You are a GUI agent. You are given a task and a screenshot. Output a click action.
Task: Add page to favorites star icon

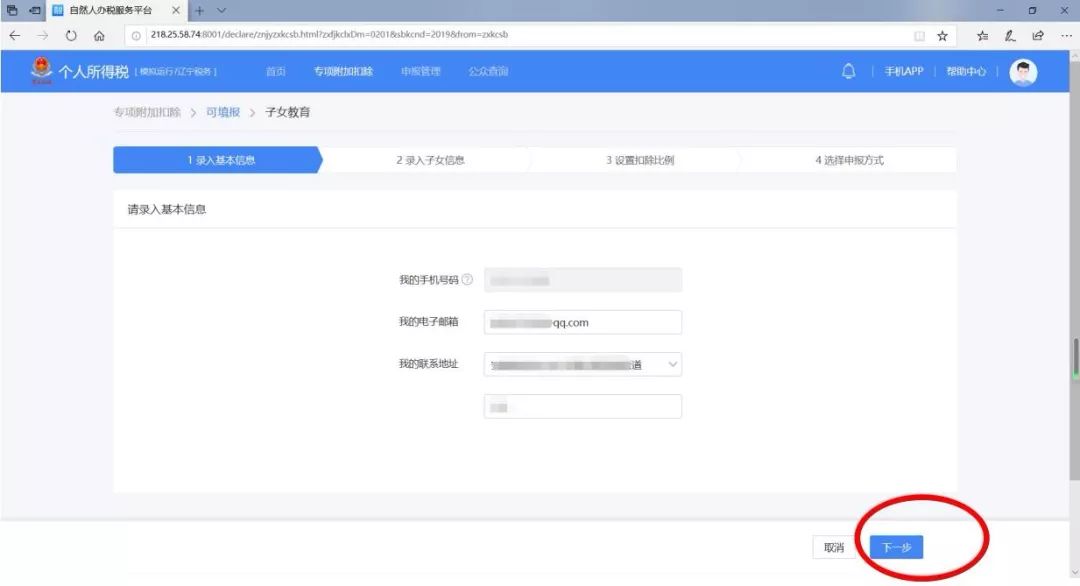942,36
